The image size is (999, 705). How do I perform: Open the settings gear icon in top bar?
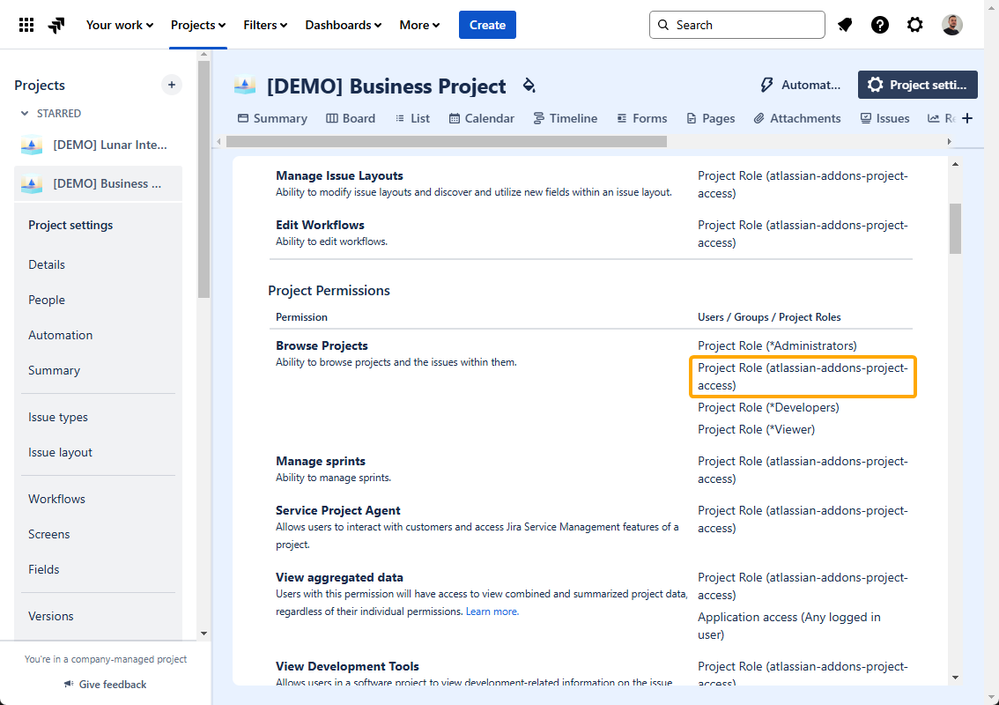915,25
